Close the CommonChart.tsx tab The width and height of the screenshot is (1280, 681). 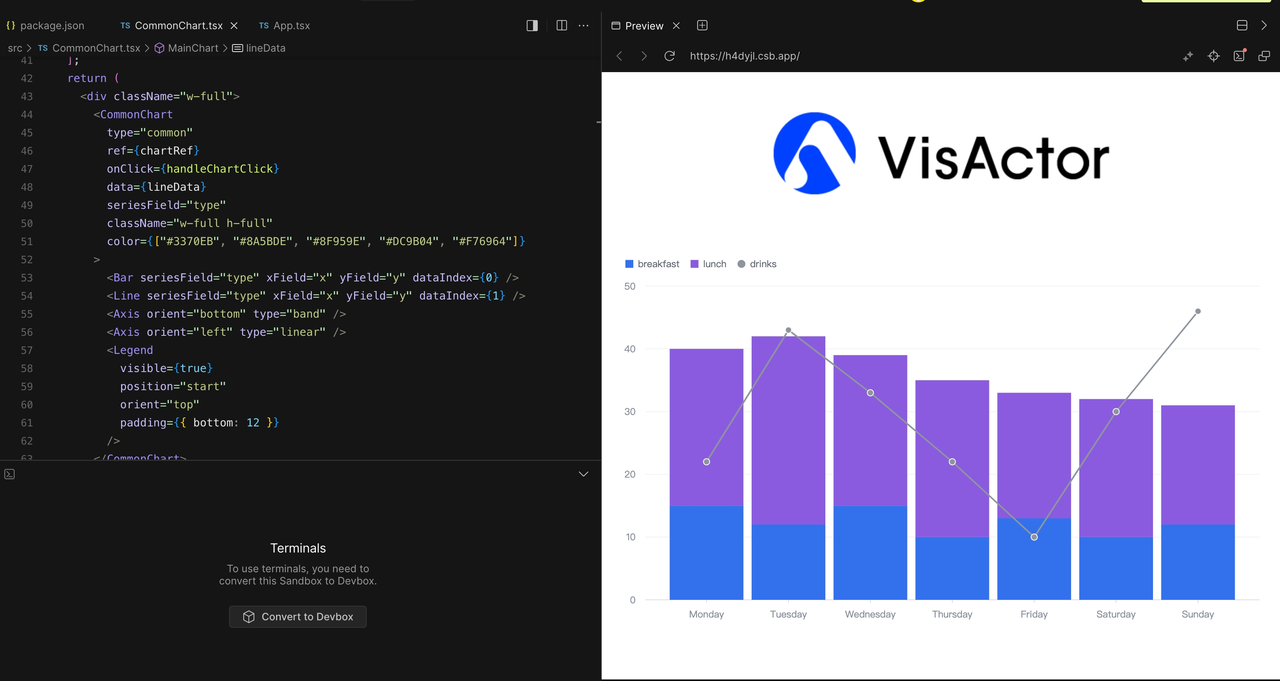234,25
